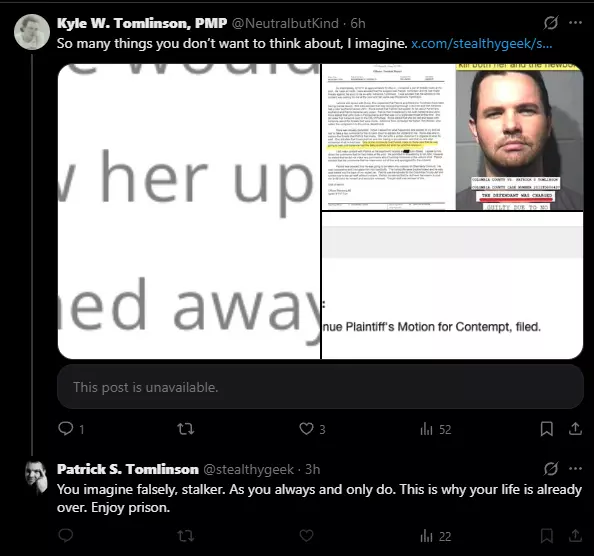Open the x.com/stealthygeek link
594x556 pixels.
(x=481, y=44)
